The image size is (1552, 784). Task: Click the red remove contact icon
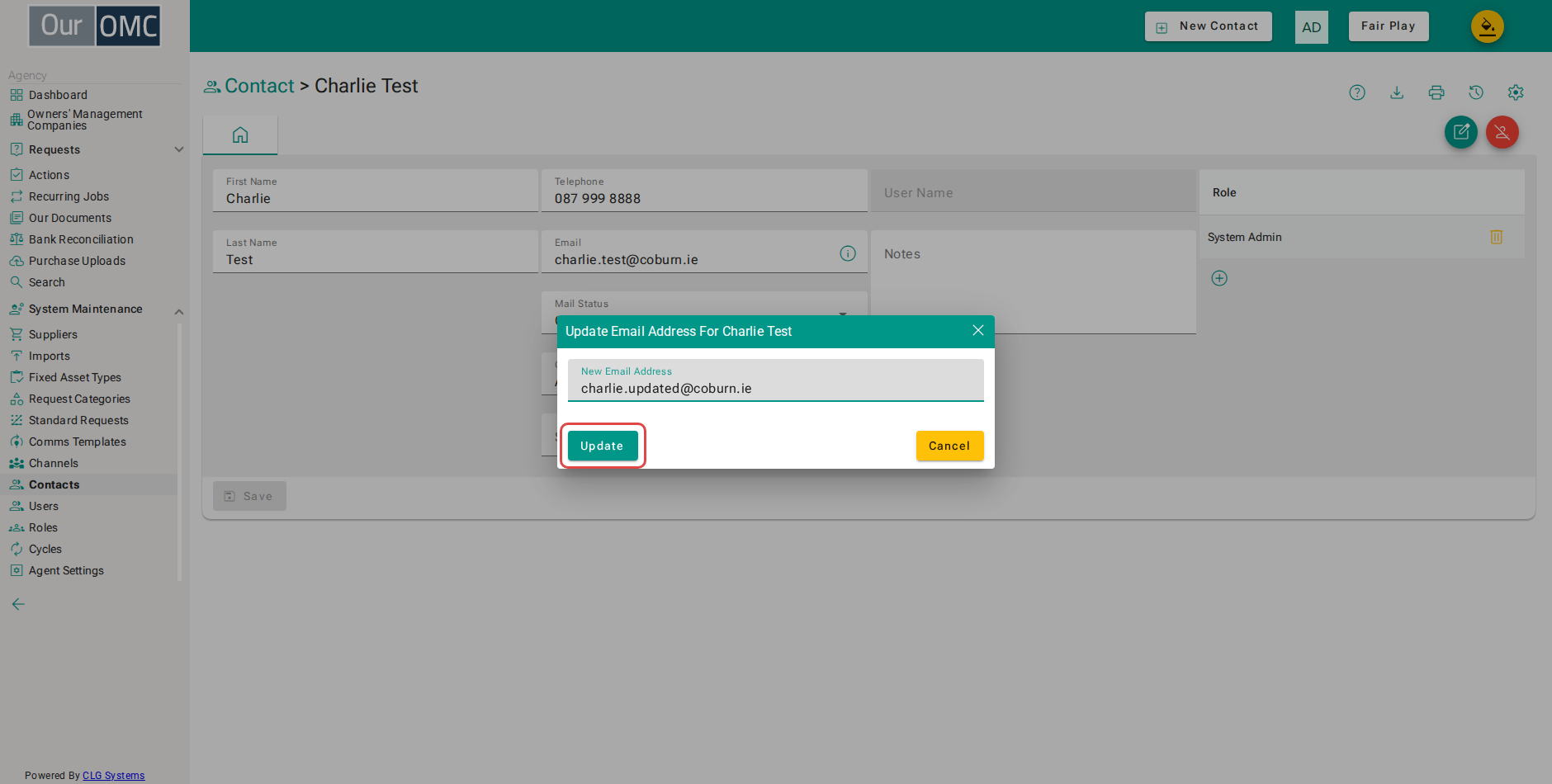point(1502,132)
